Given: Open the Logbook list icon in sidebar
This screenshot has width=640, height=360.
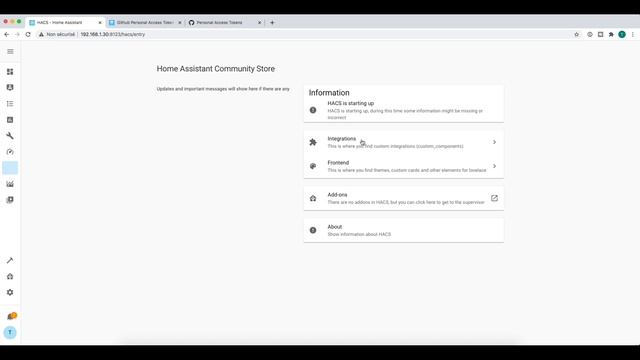Looking at the screenshot, I should click(10, 104).
